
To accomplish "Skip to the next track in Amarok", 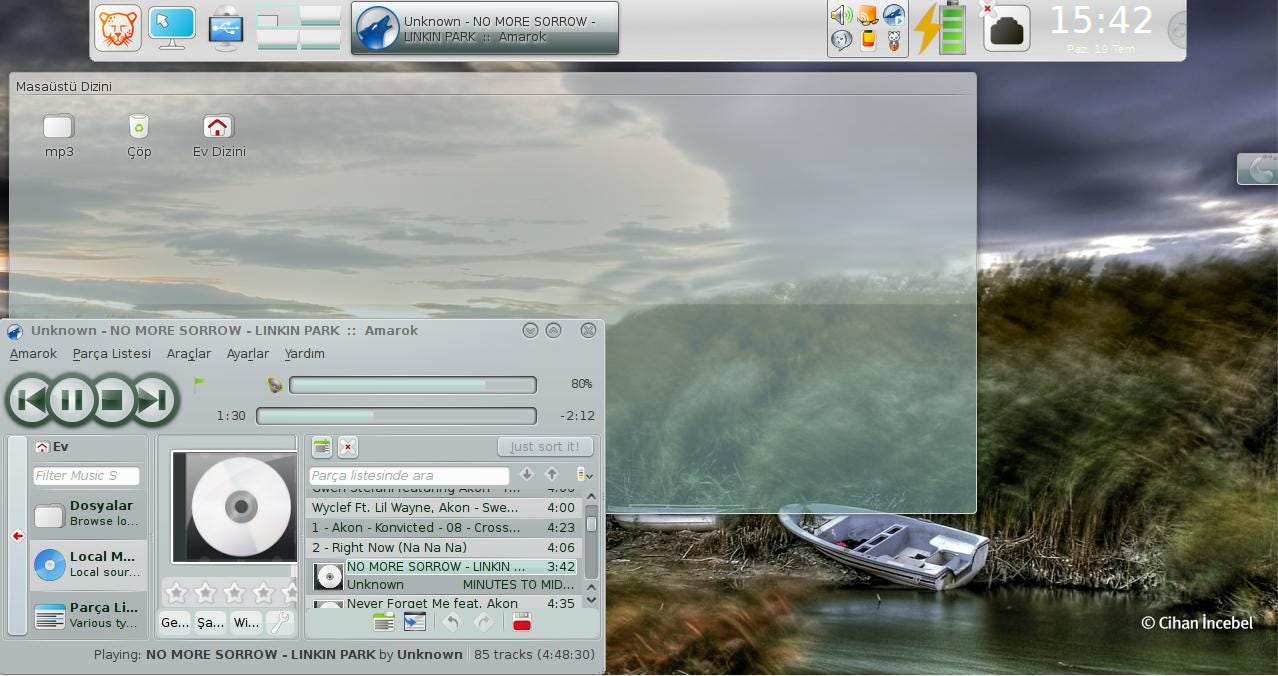I will tap(153, 401).
